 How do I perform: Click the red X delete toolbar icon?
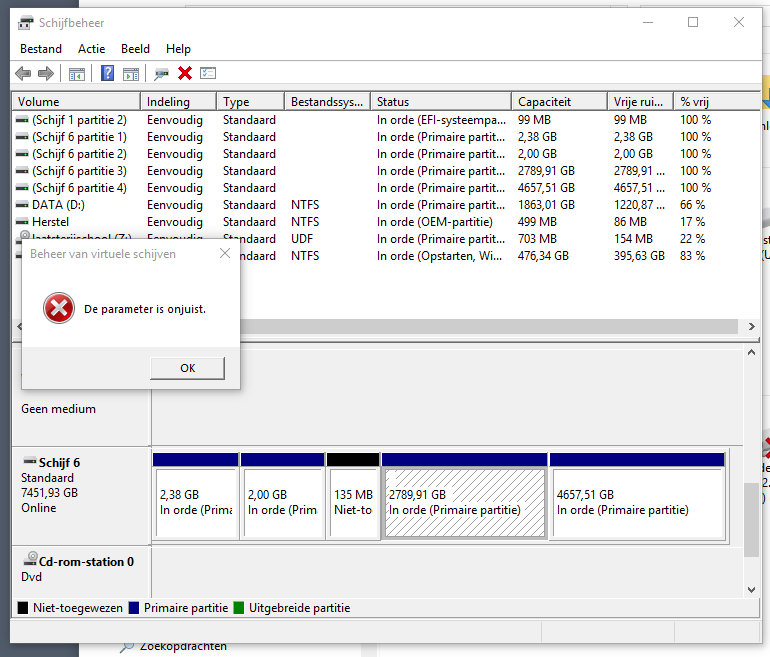185,73
